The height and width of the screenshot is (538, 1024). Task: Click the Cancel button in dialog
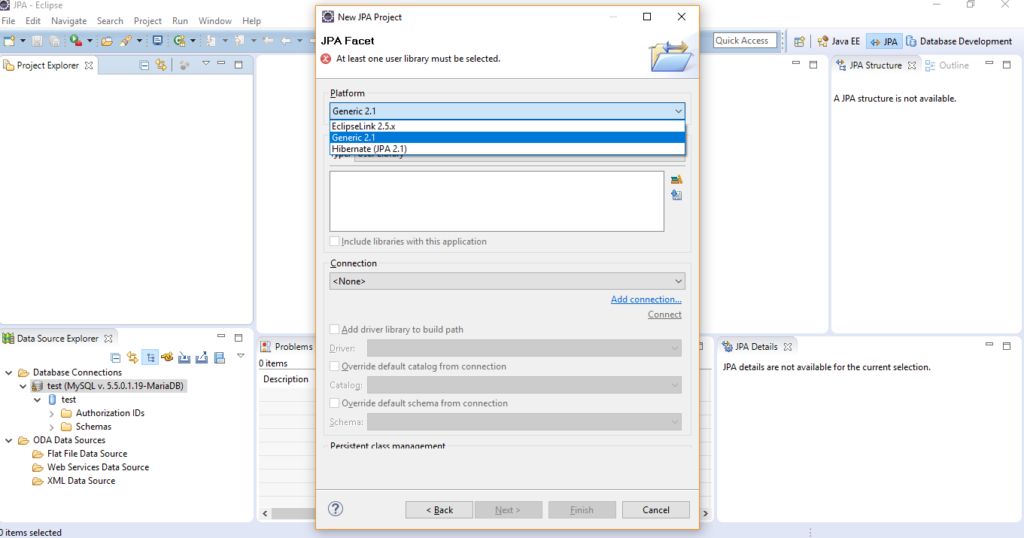655,510
